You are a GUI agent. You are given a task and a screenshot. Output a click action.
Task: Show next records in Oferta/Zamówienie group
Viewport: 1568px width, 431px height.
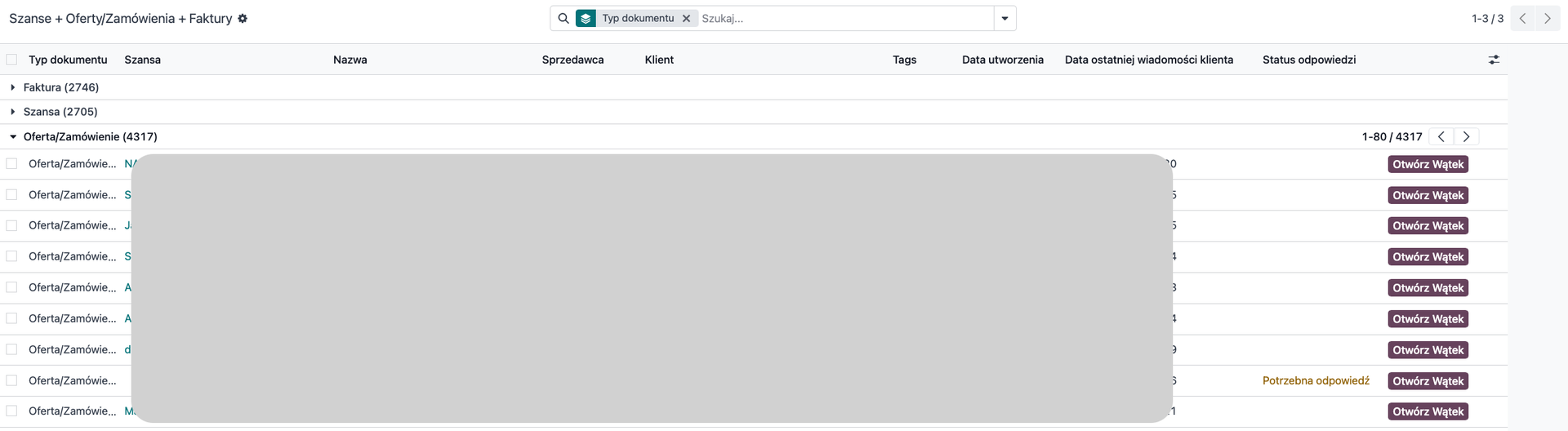tap(1466, 137)
